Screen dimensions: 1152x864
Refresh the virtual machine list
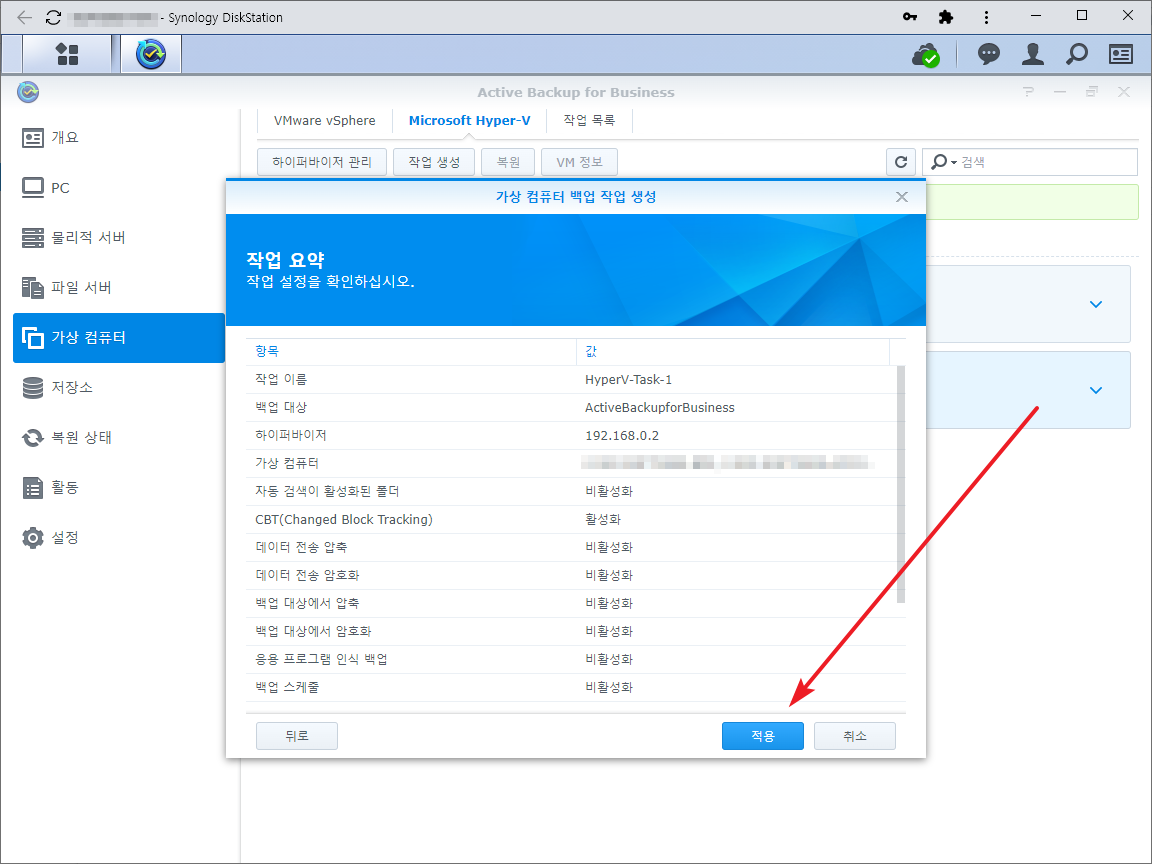coord(901,162)
